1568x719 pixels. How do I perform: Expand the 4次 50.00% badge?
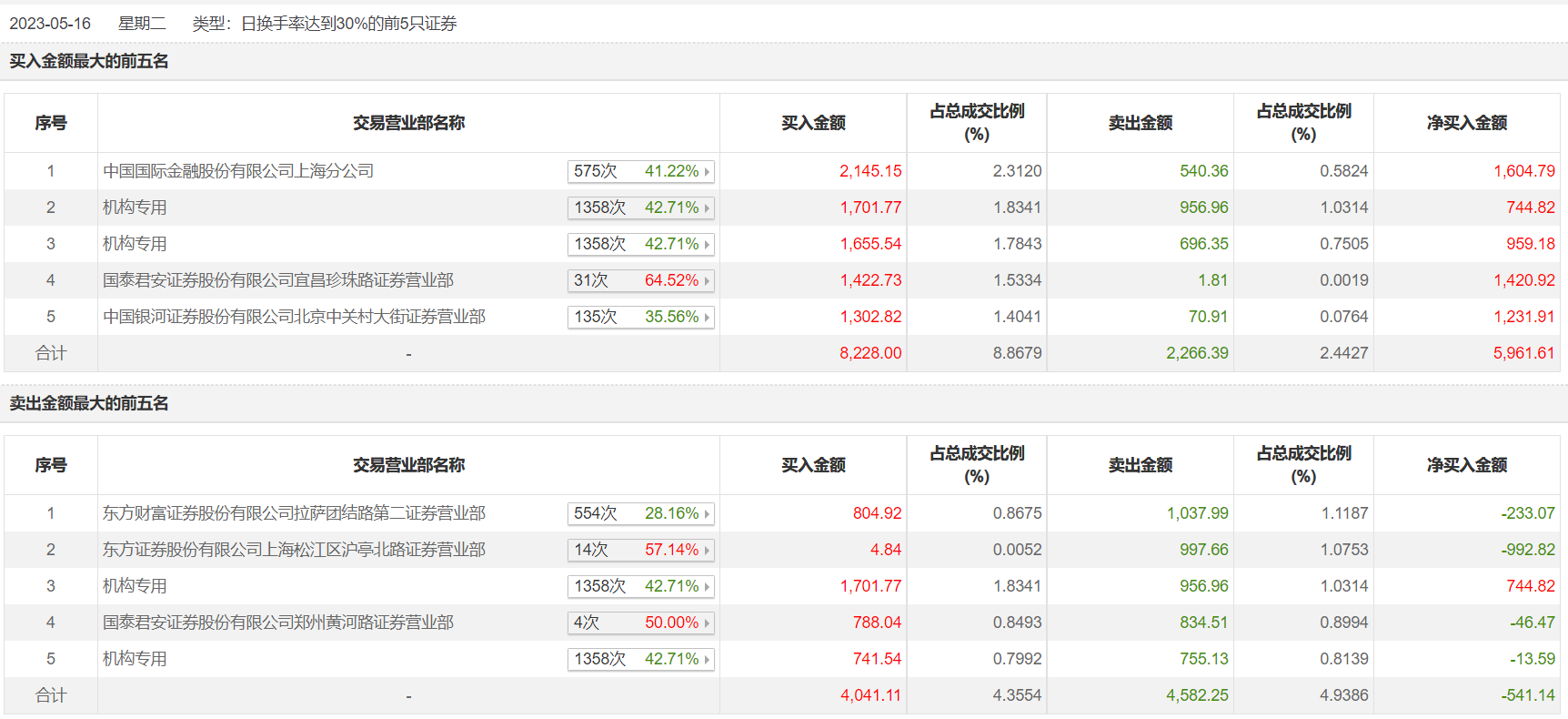(641, 623)
